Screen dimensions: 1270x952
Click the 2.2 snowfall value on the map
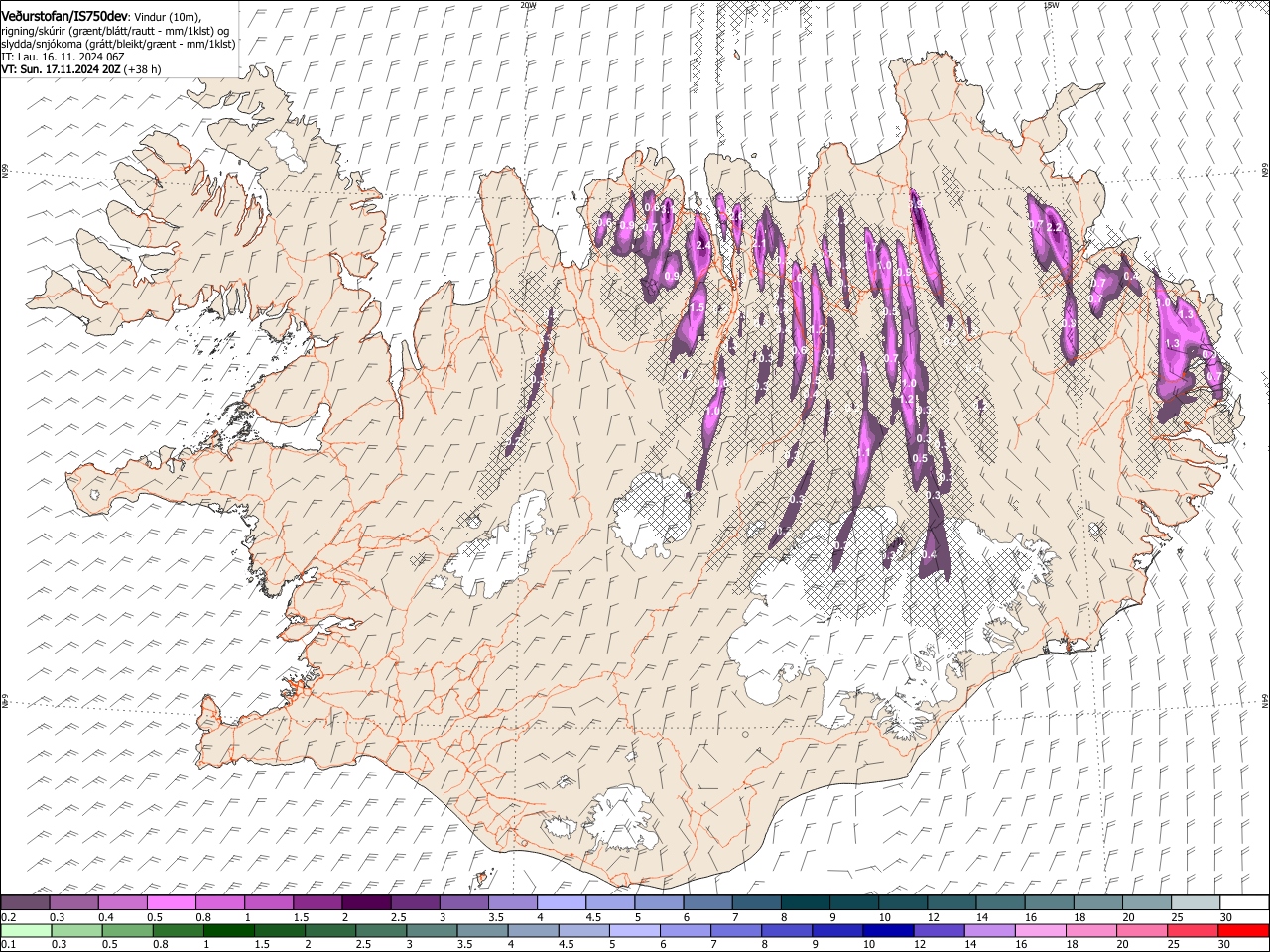1055,227
